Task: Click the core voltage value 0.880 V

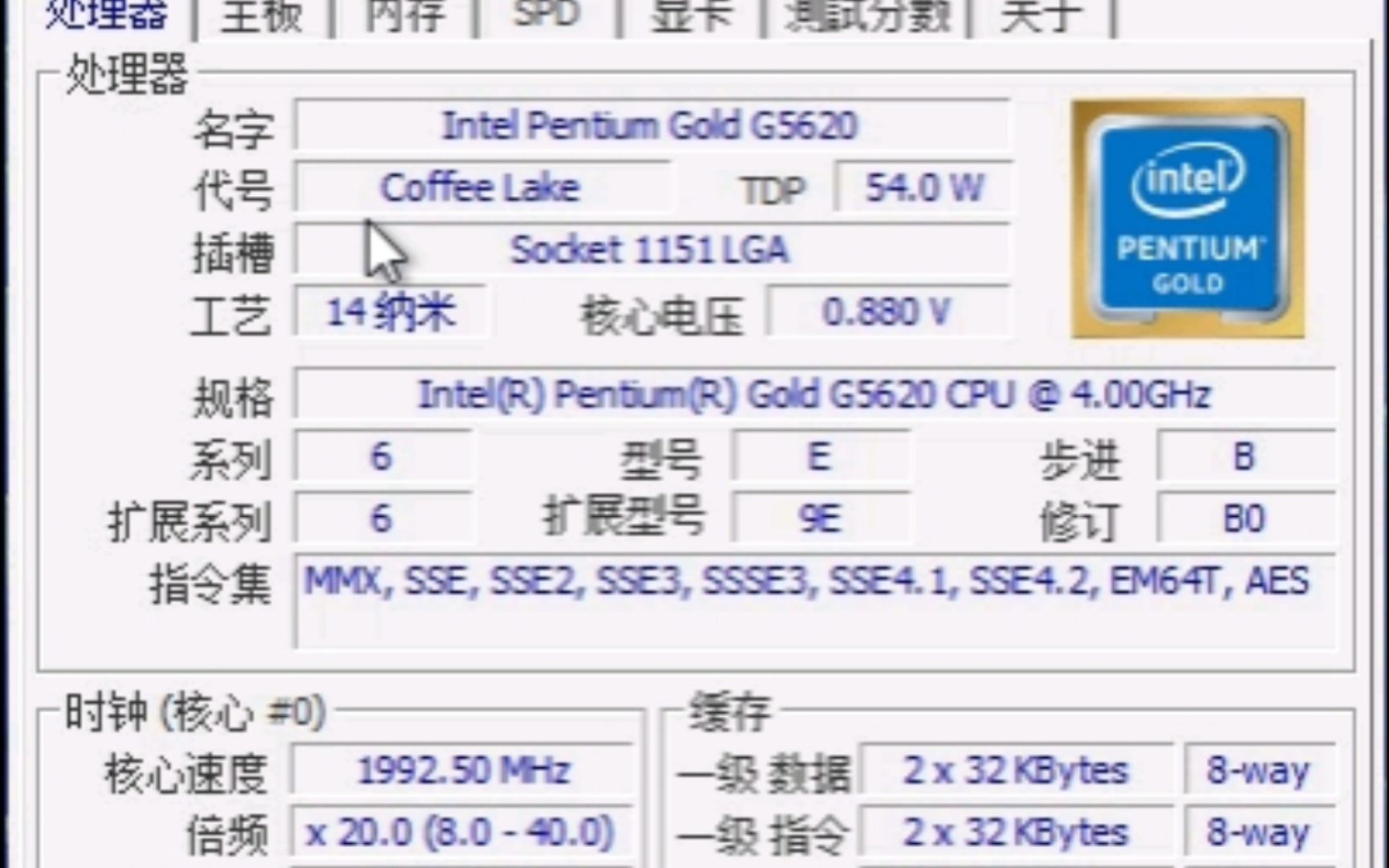Action: click(x=888, y=312)
